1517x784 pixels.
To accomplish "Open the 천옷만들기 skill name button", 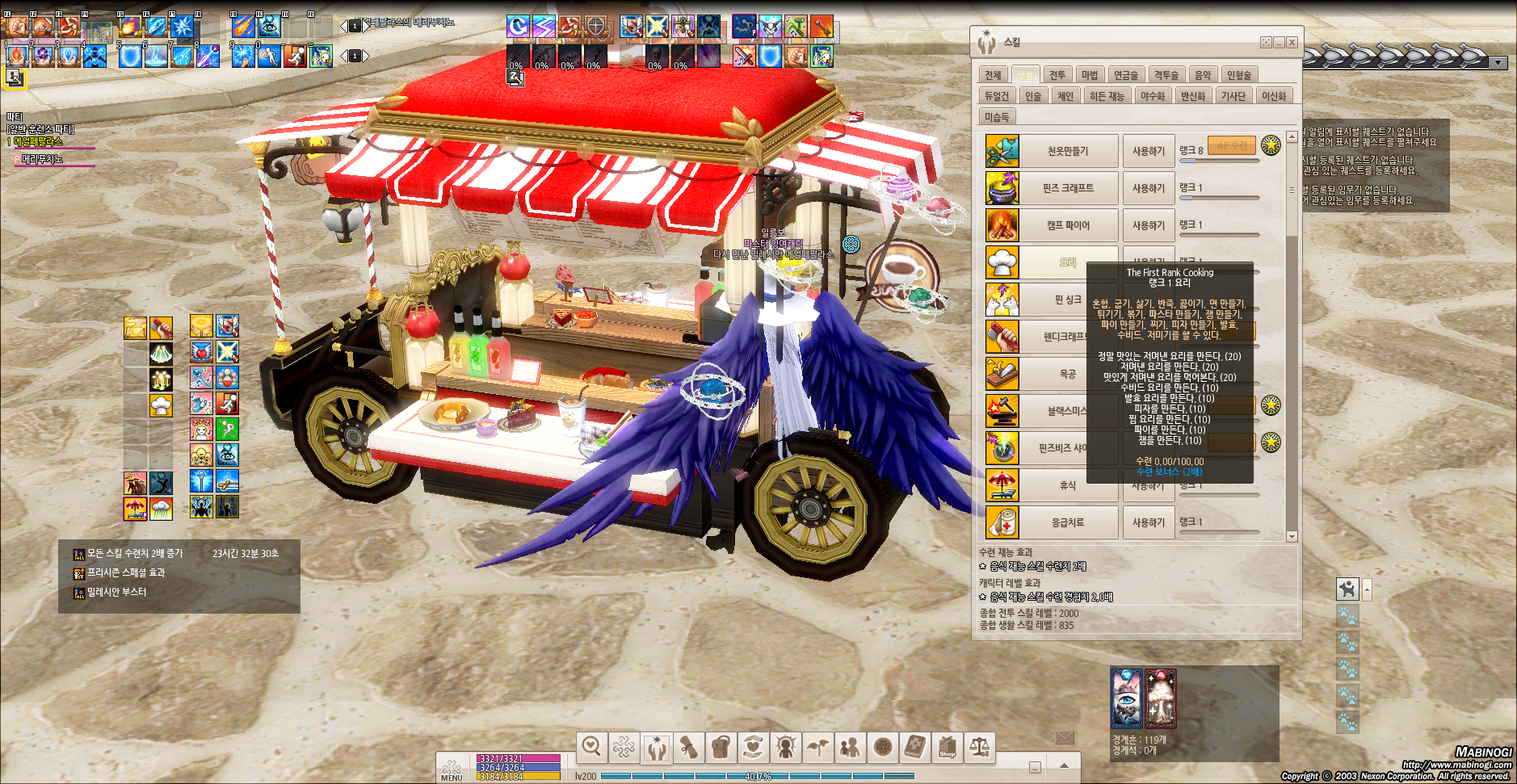I will pos(1068,151).
